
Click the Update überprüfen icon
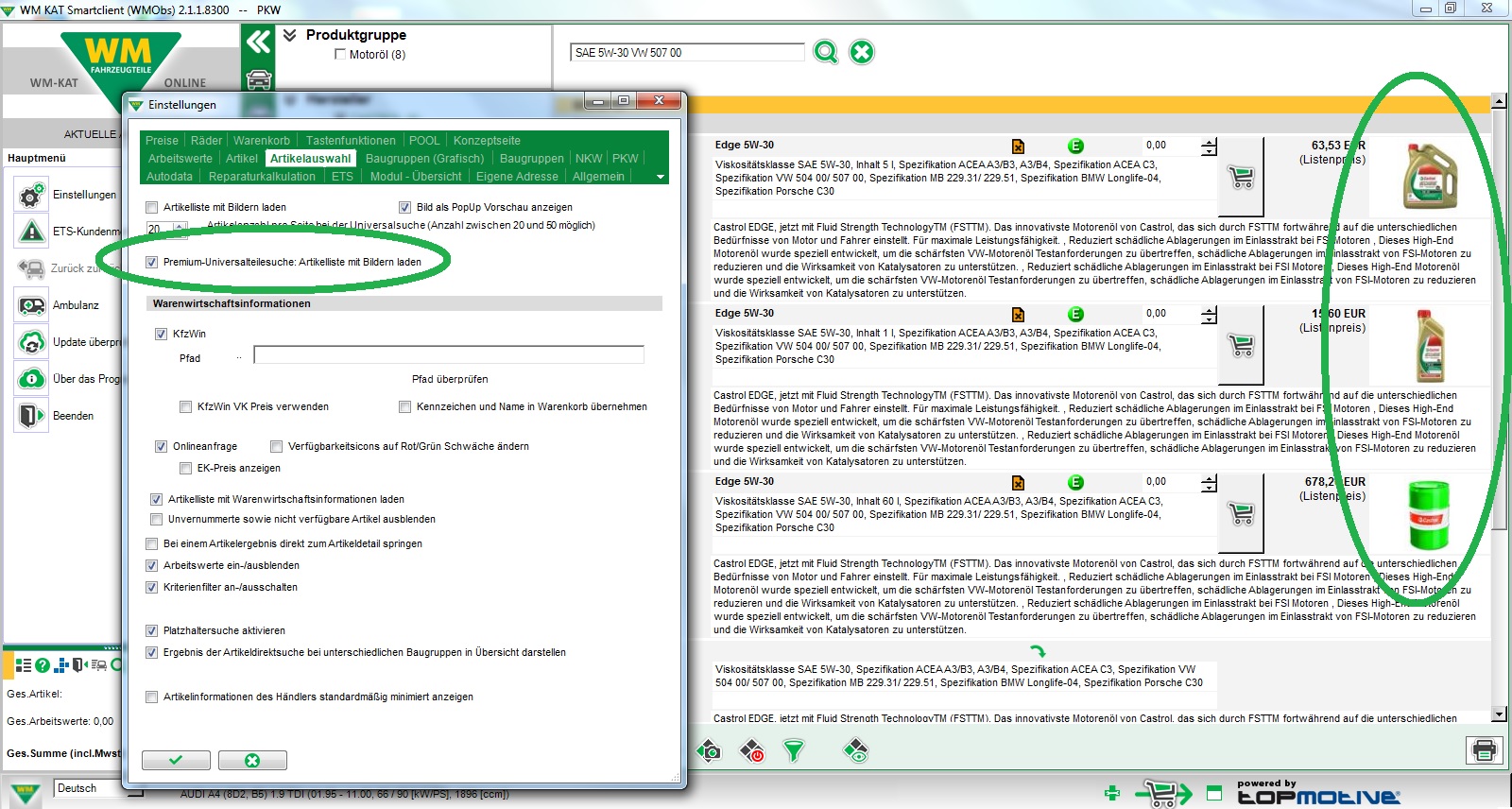click(x=31, y=342)
